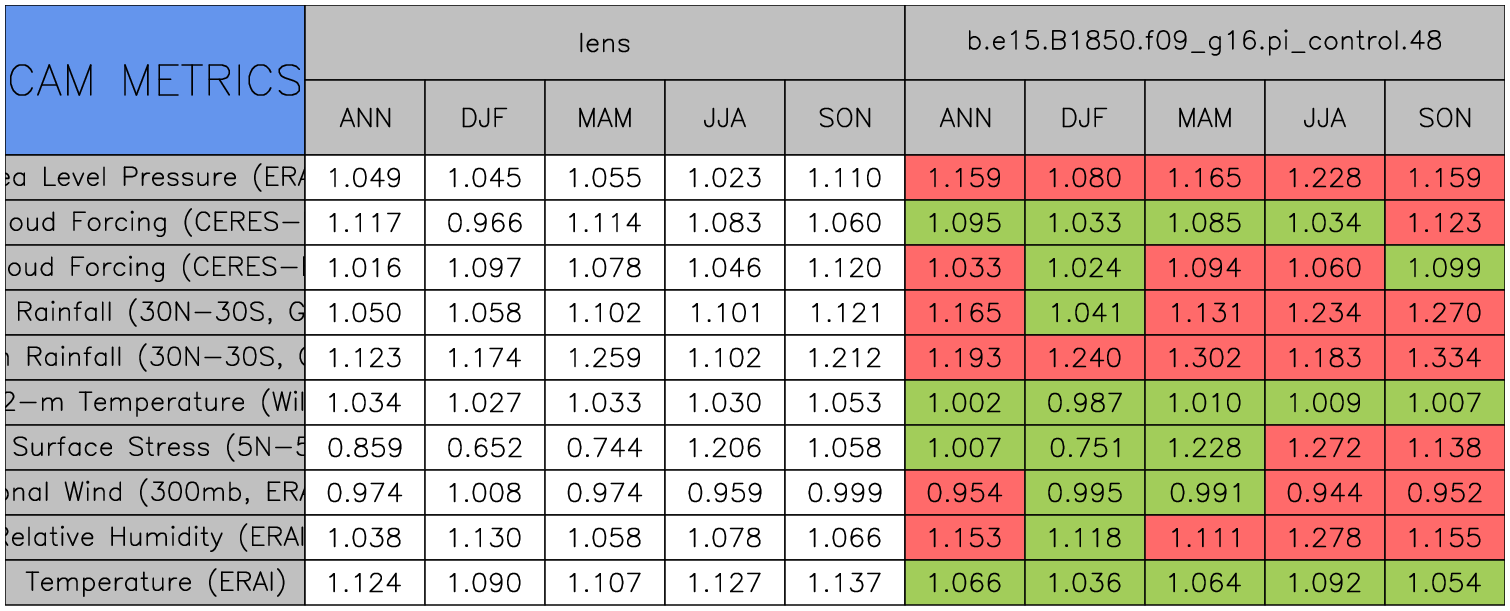Screen dimensions: 1510x611
Task: Click the white cell with value 0.652
Action: pyautogui.click(x=485, y=447)
